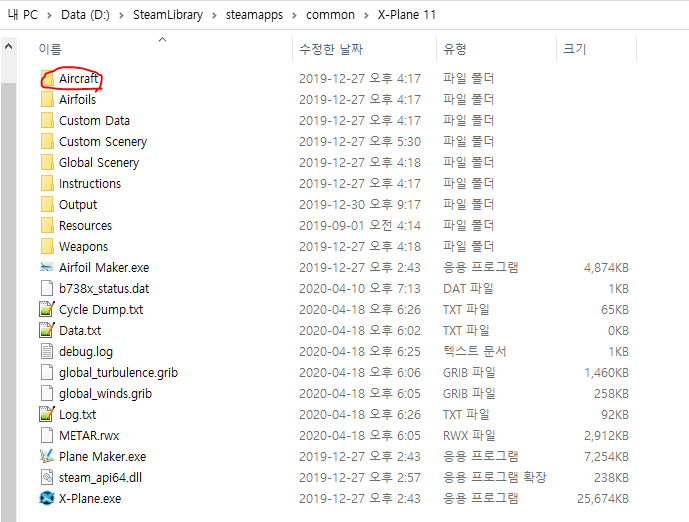
Task: Select file name Cycle Dump.txt
Action: pyautogui.click(x=101, y=310)
